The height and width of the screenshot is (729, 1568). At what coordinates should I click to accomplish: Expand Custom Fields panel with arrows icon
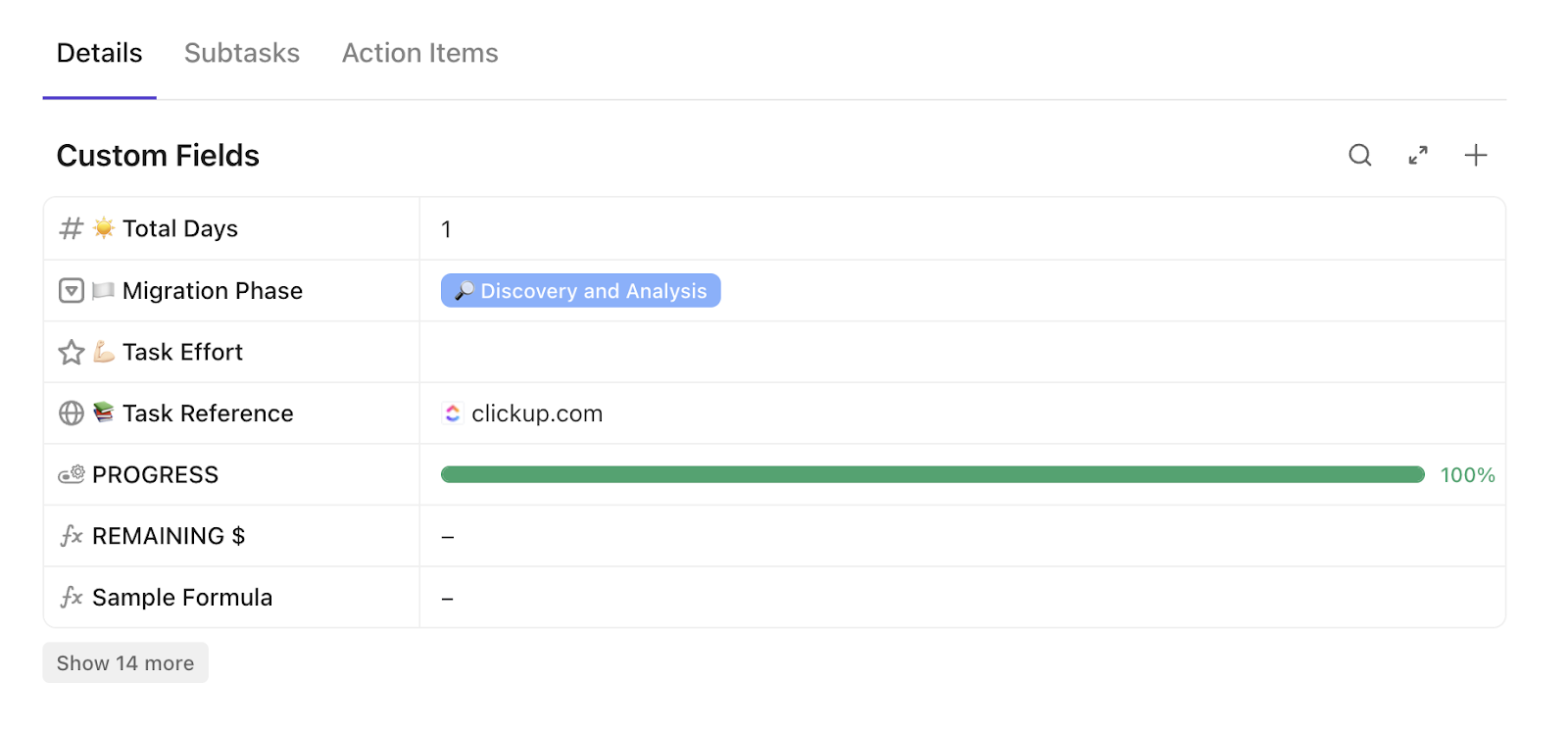coord(1418,155)
